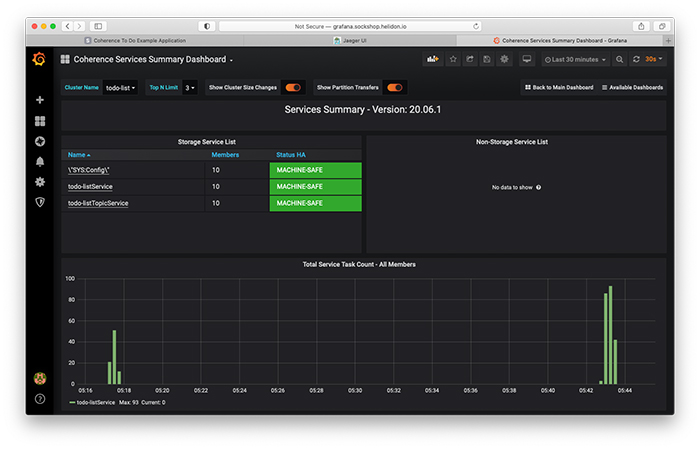Screen dimensions: 700x449
Task: Open the todo-listService link
Action: tap(90, 187)
